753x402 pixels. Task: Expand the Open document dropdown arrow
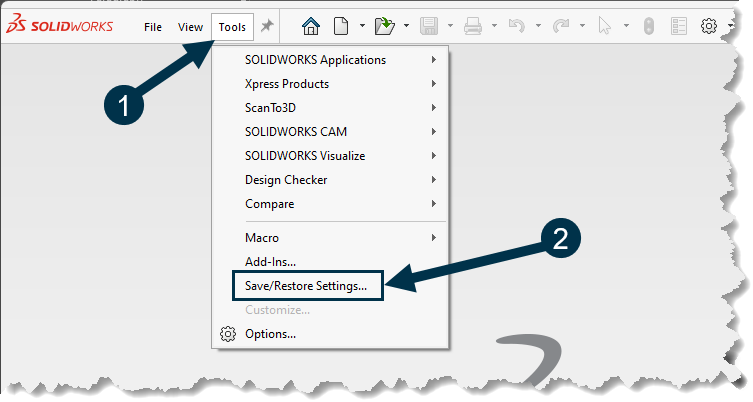point(406,26)
